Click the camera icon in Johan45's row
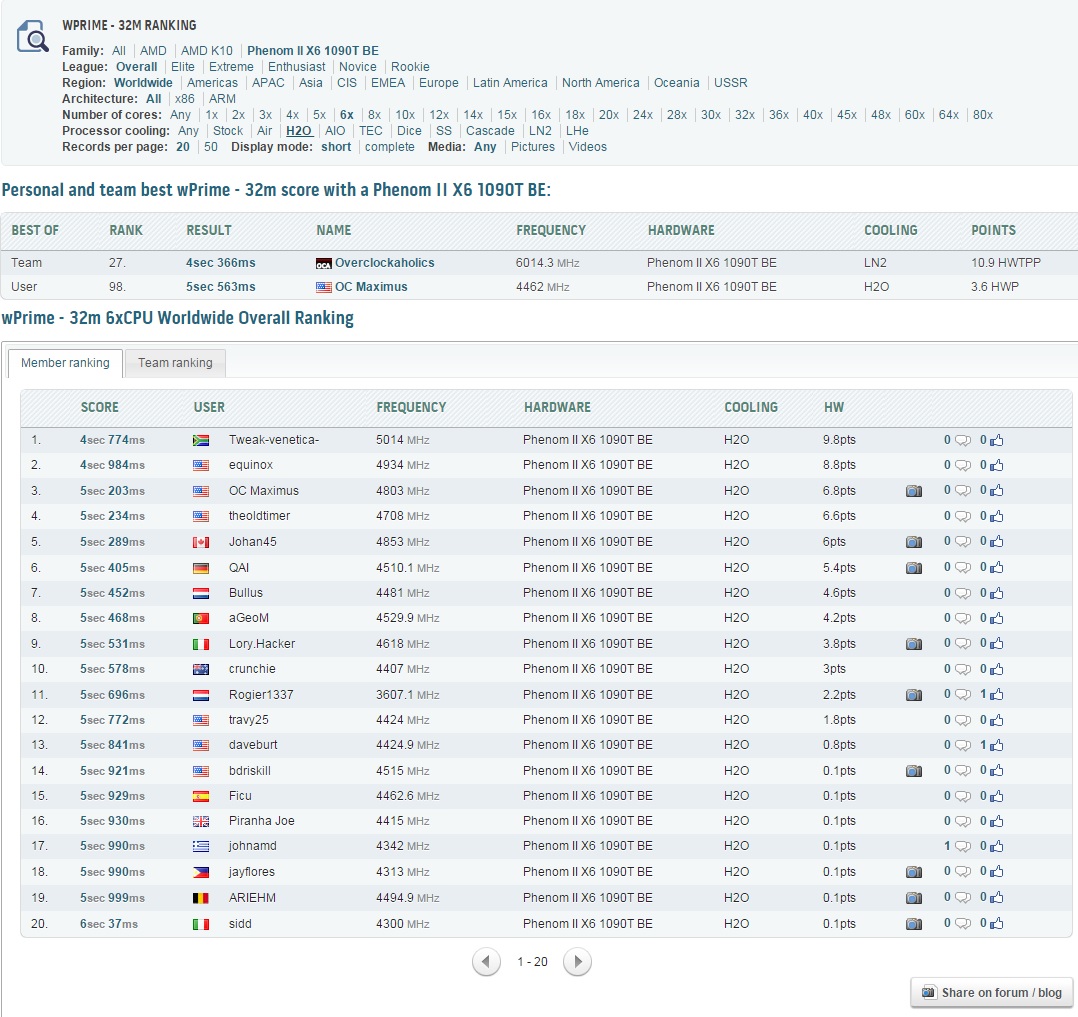Image resolution: width=1078 pixels, height=1017 pixels. 913,542
